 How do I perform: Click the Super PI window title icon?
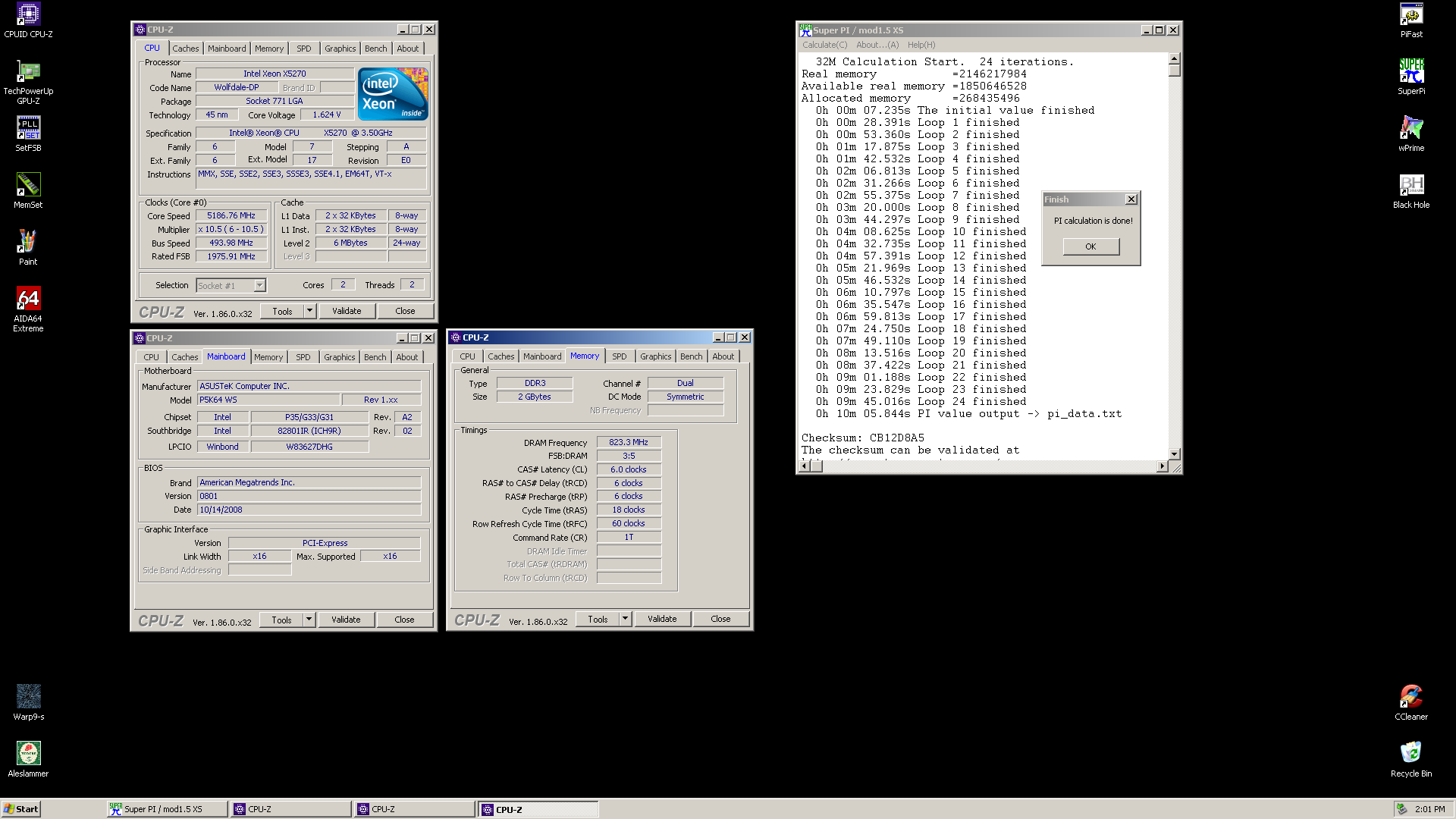point(805,30)
